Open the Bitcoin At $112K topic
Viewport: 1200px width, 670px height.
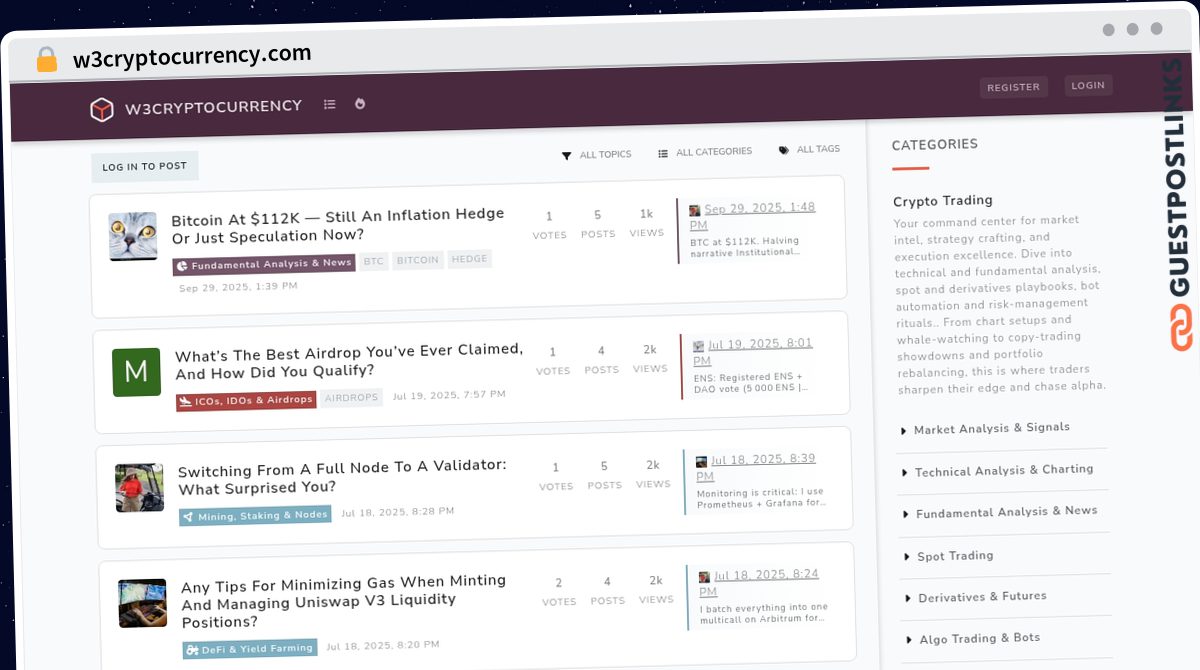point(338,225)
